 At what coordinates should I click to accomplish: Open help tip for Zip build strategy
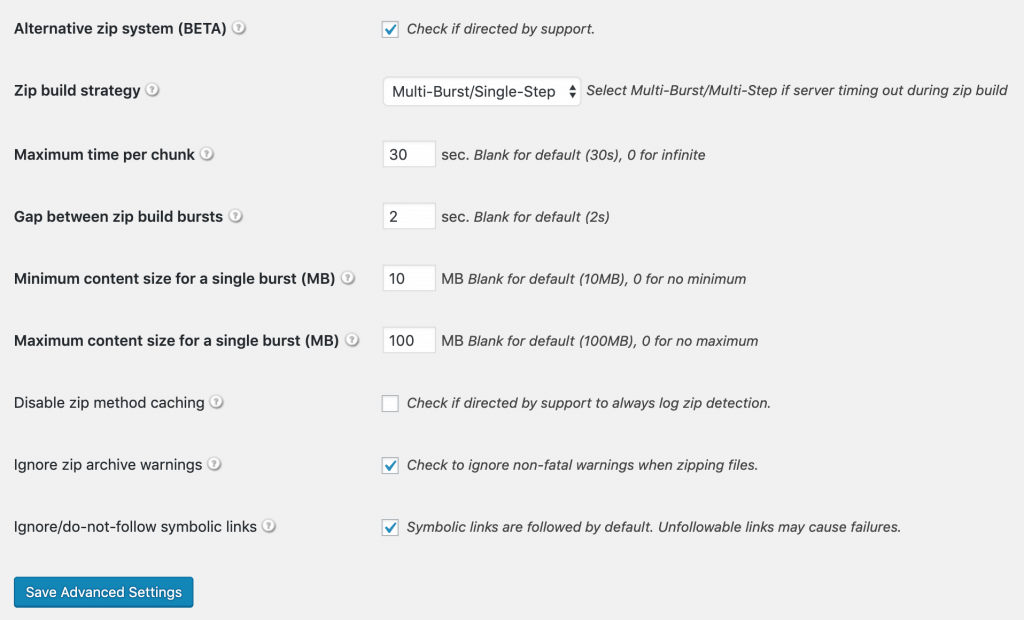click(x=152, y=90)
